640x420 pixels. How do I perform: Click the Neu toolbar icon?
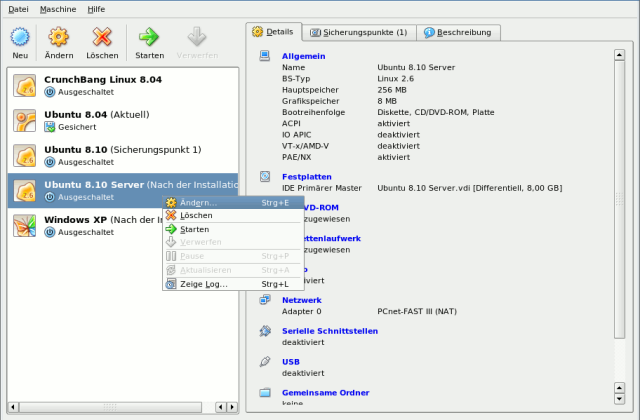click(x=20, y=37)
